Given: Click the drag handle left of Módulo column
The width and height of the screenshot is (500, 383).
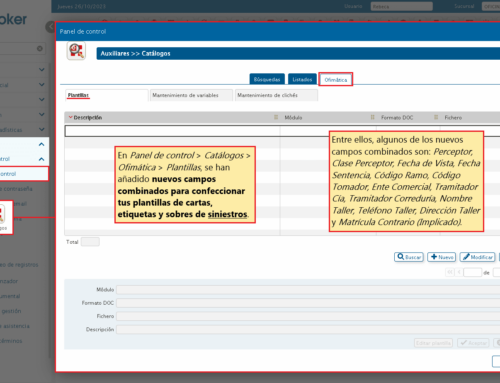Looking at the screenshot, I should point(276,117).
